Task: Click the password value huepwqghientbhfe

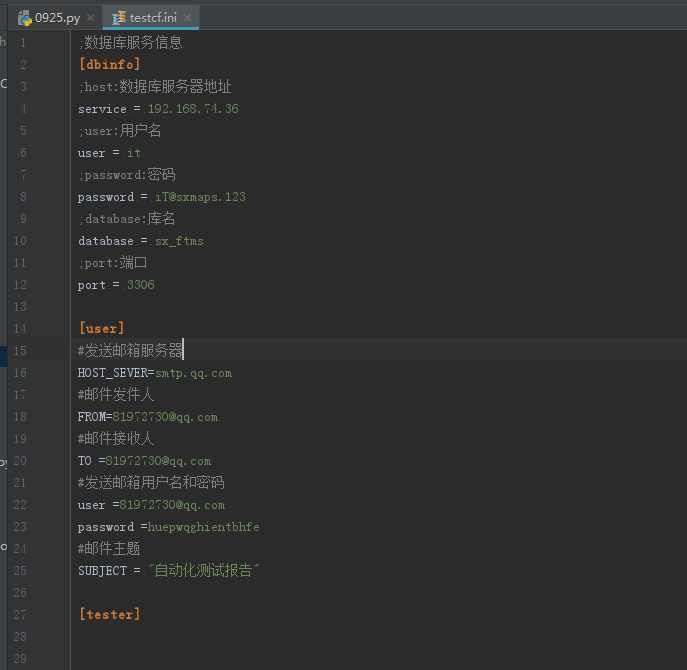Action: click(x=203, y=527)
